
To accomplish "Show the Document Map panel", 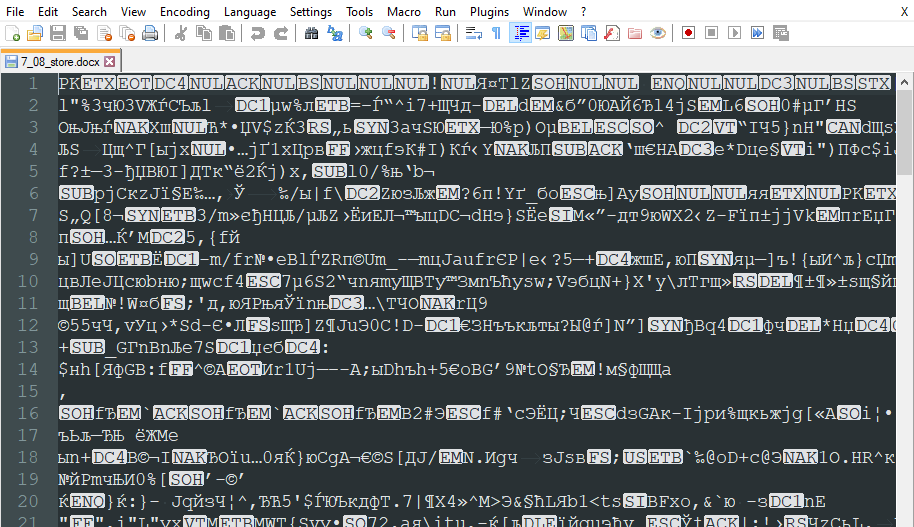I will point(565,33).
